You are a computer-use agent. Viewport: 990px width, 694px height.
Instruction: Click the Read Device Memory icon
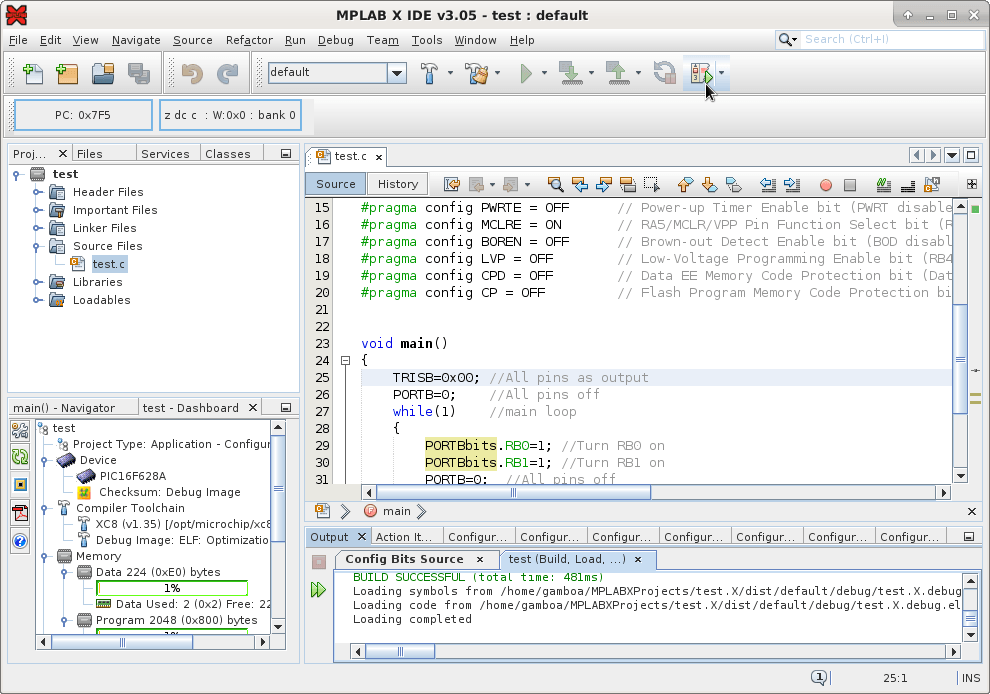[617, 73]
